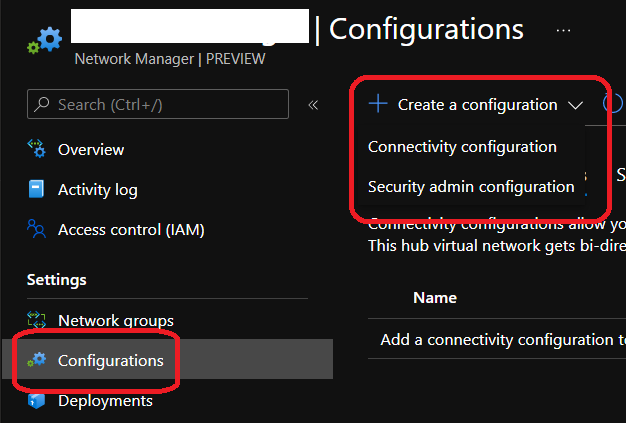Click the Network groups icon
This screenshot has height=423, width=626.
pyautogui.click(x=37, y=321)
